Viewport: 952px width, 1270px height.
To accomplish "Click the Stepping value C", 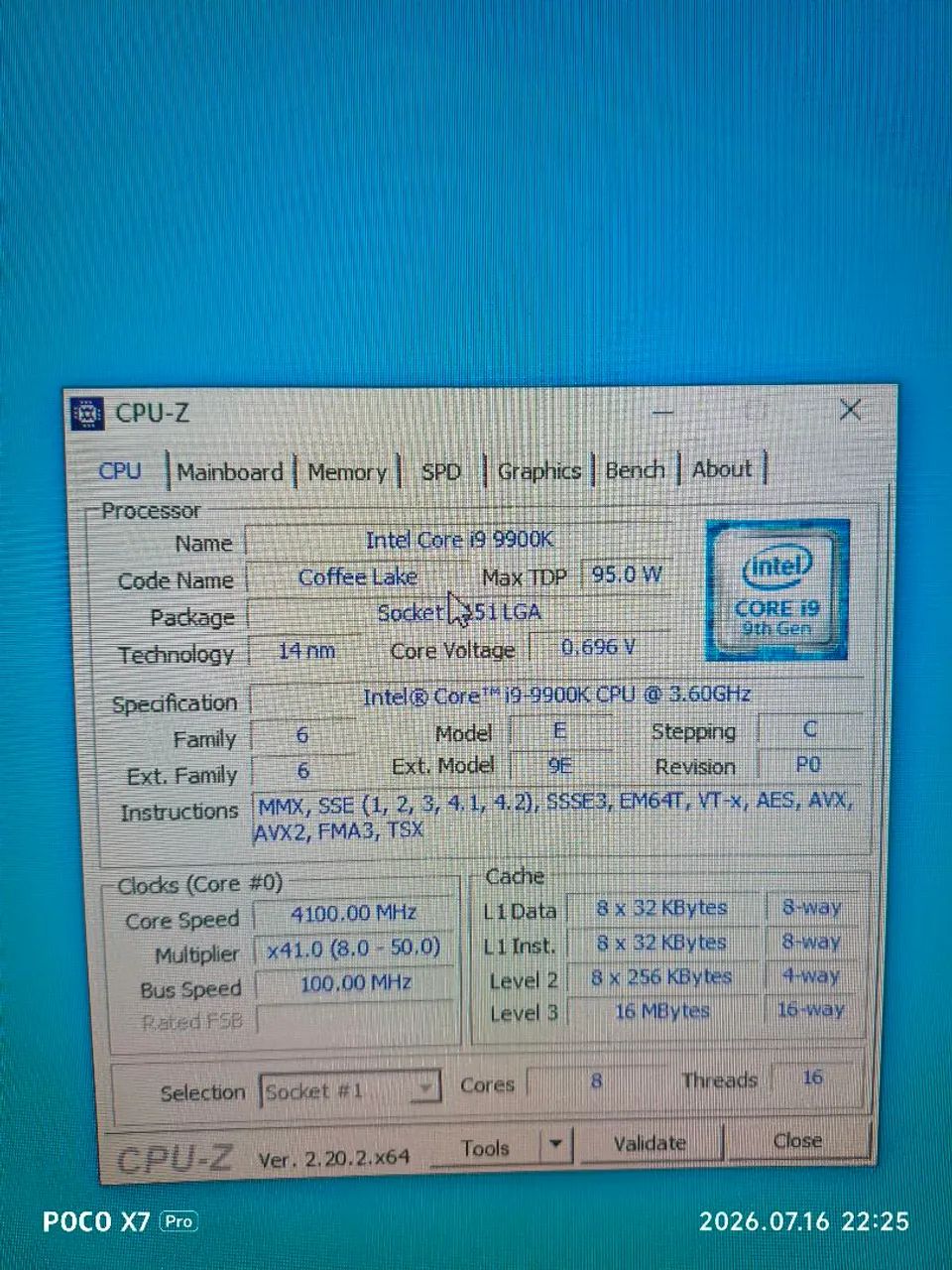I will [x=809, y=729].
